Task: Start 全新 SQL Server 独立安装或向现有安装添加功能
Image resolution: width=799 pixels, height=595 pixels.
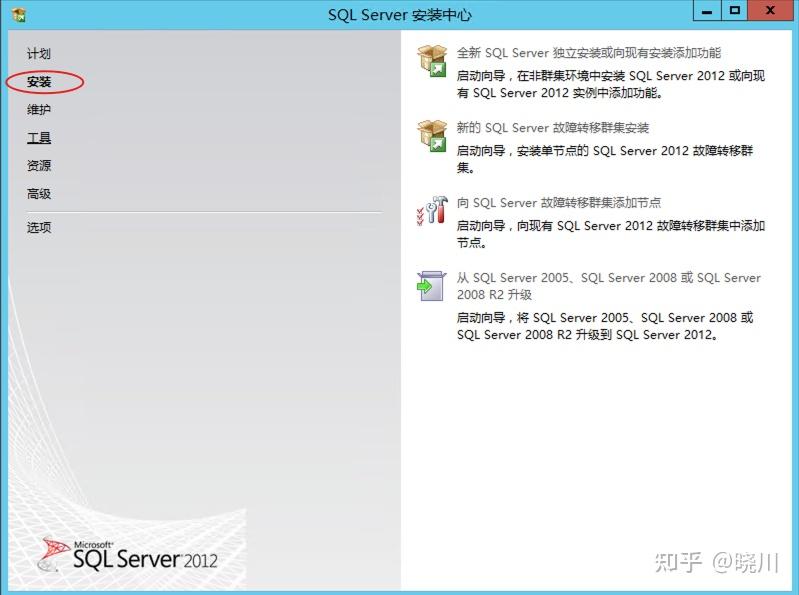Action: pyautogui.click(x=589, y=53)
